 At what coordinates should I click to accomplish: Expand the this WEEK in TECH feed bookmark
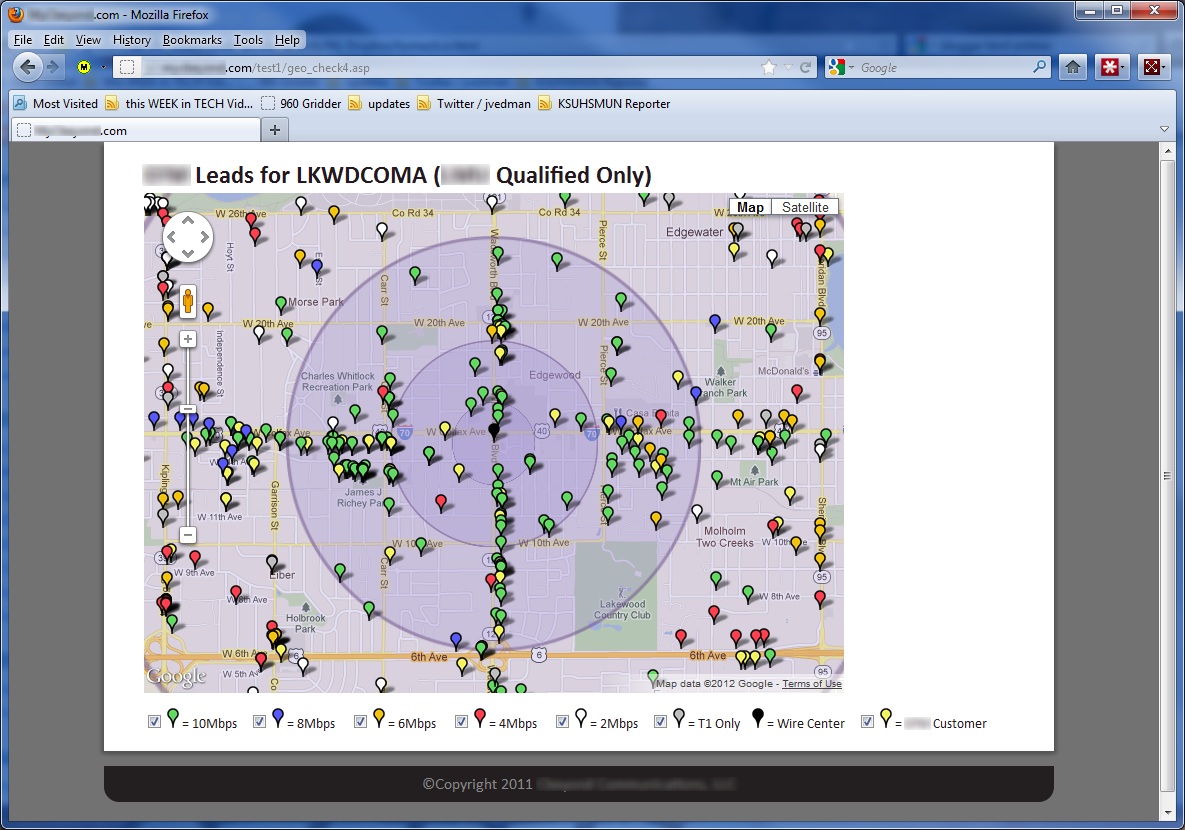point(179,104)
